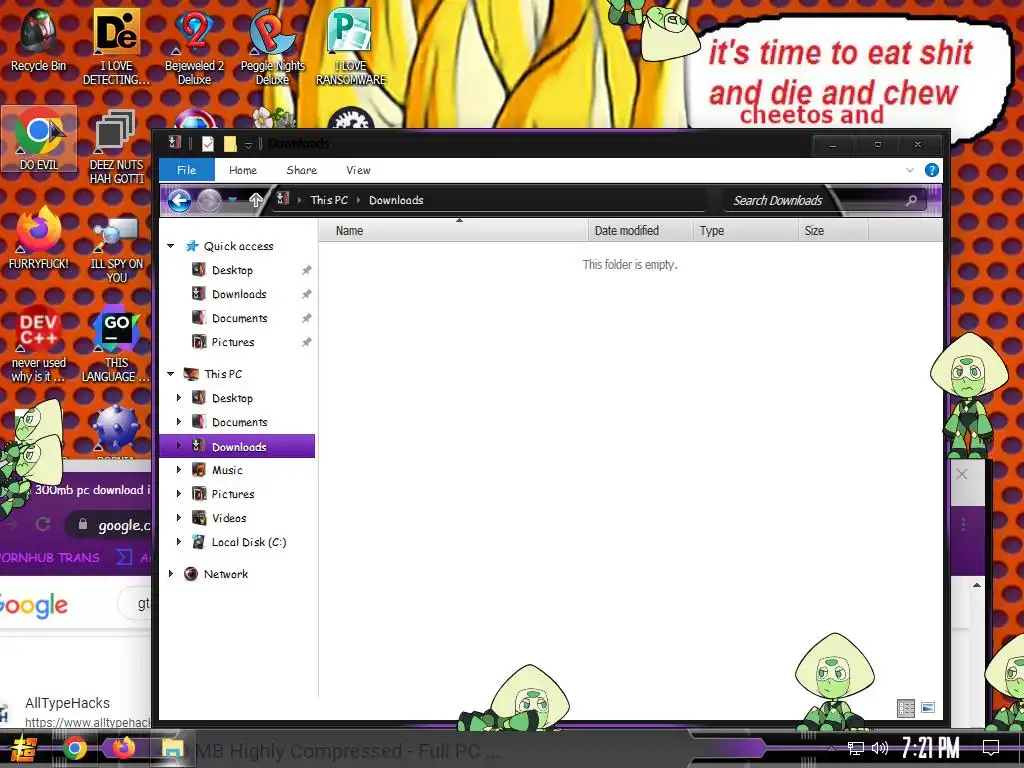Viewport: 1024px width, 768px height.
Task: Click the taskbar clock showing 7:21 PM
Action: 931,748
